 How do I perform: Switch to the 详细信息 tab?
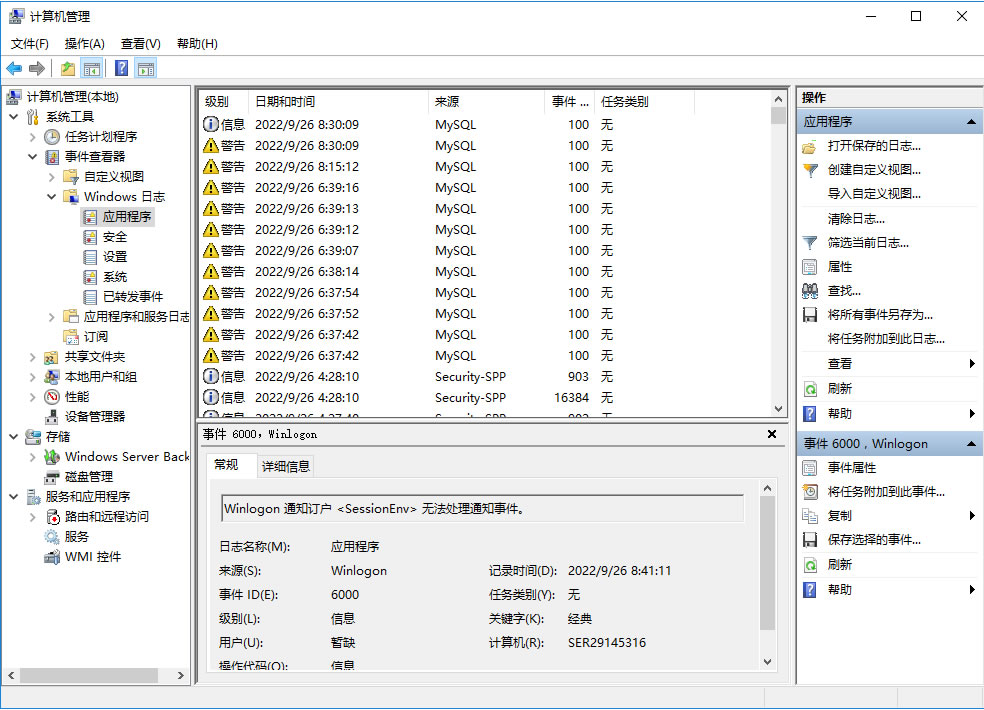click(x=286, y=466)
